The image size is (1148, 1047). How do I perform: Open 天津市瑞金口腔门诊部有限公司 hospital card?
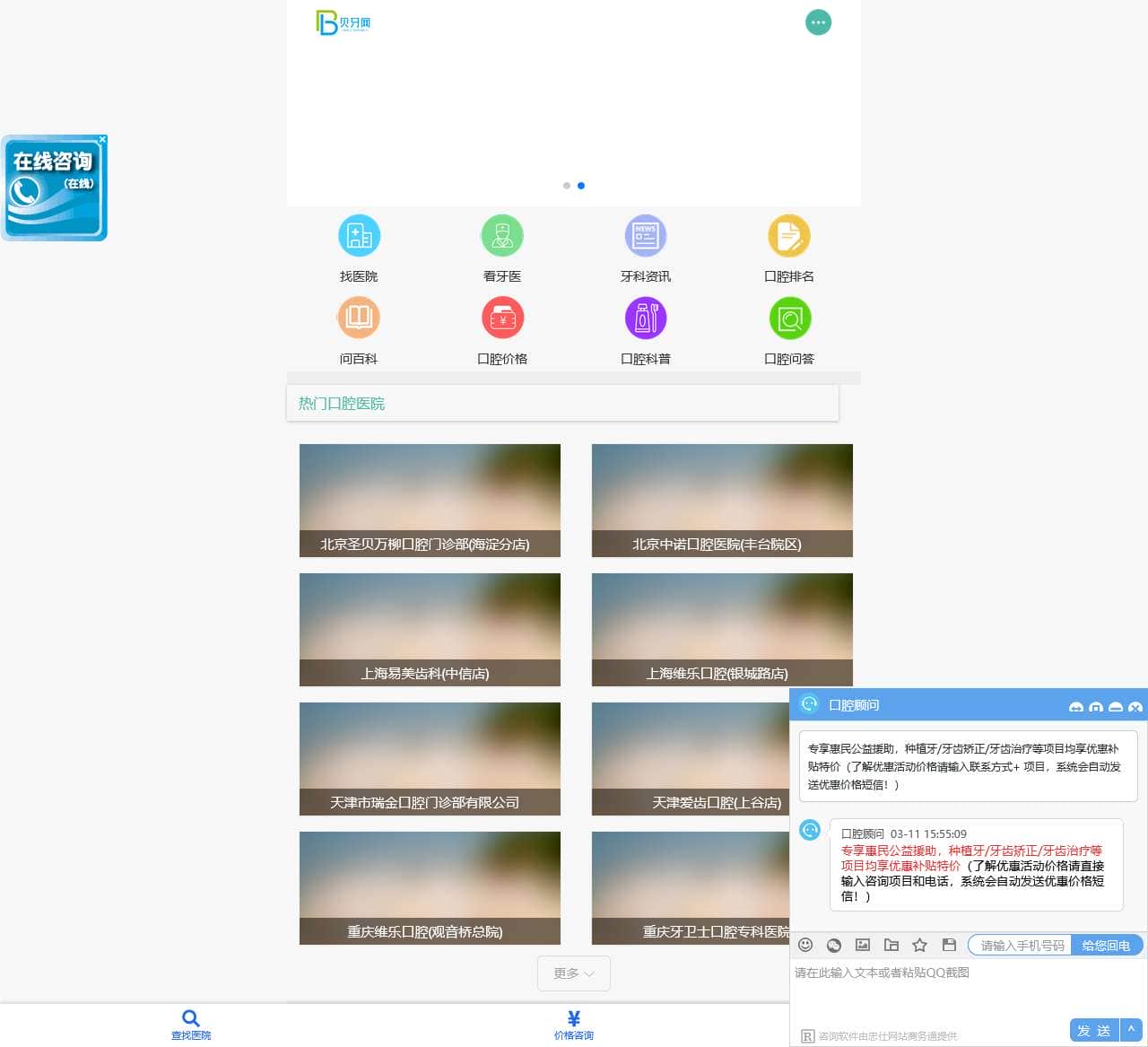(x=430, y=759)
